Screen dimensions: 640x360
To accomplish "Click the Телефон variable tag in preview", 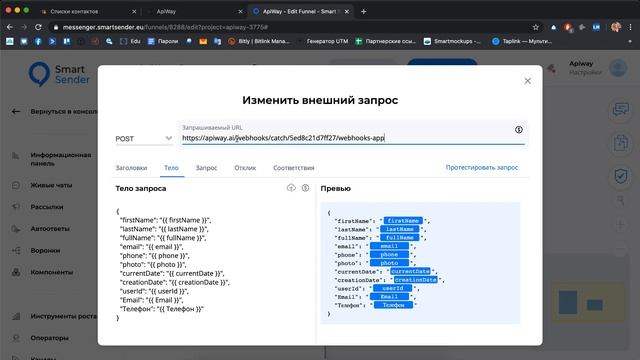I will pyautogui.click(x=393, y=305).
